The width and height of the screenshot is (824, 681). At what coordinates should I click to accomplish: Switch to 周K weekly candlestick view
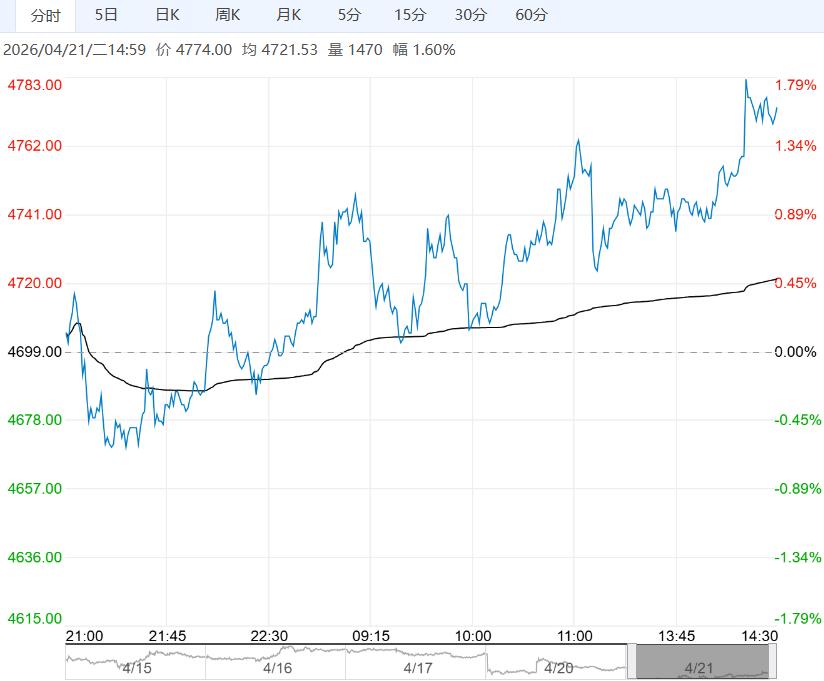(228, 15)
